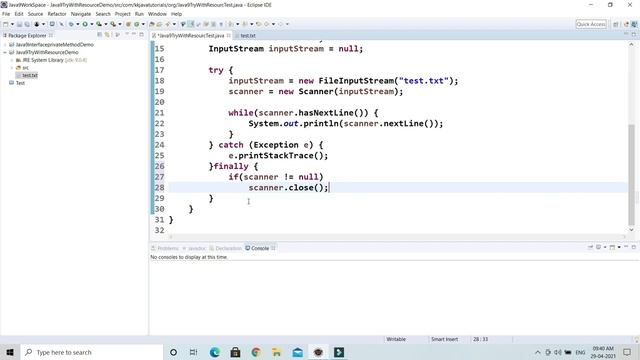This screenshot has width=640, height=360.
Task: Switch to the Java perspective icon
Action: click(633, 24)
